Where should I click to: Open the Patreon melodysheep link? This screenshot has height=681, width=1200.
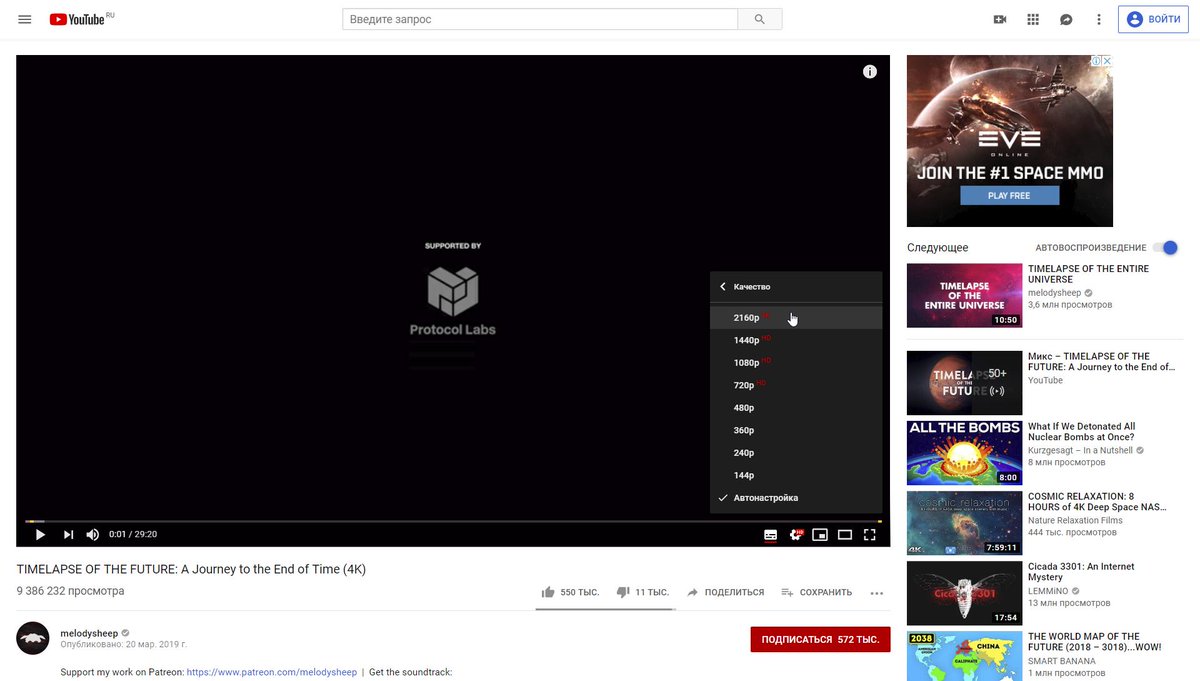click(x=272, y=672)
